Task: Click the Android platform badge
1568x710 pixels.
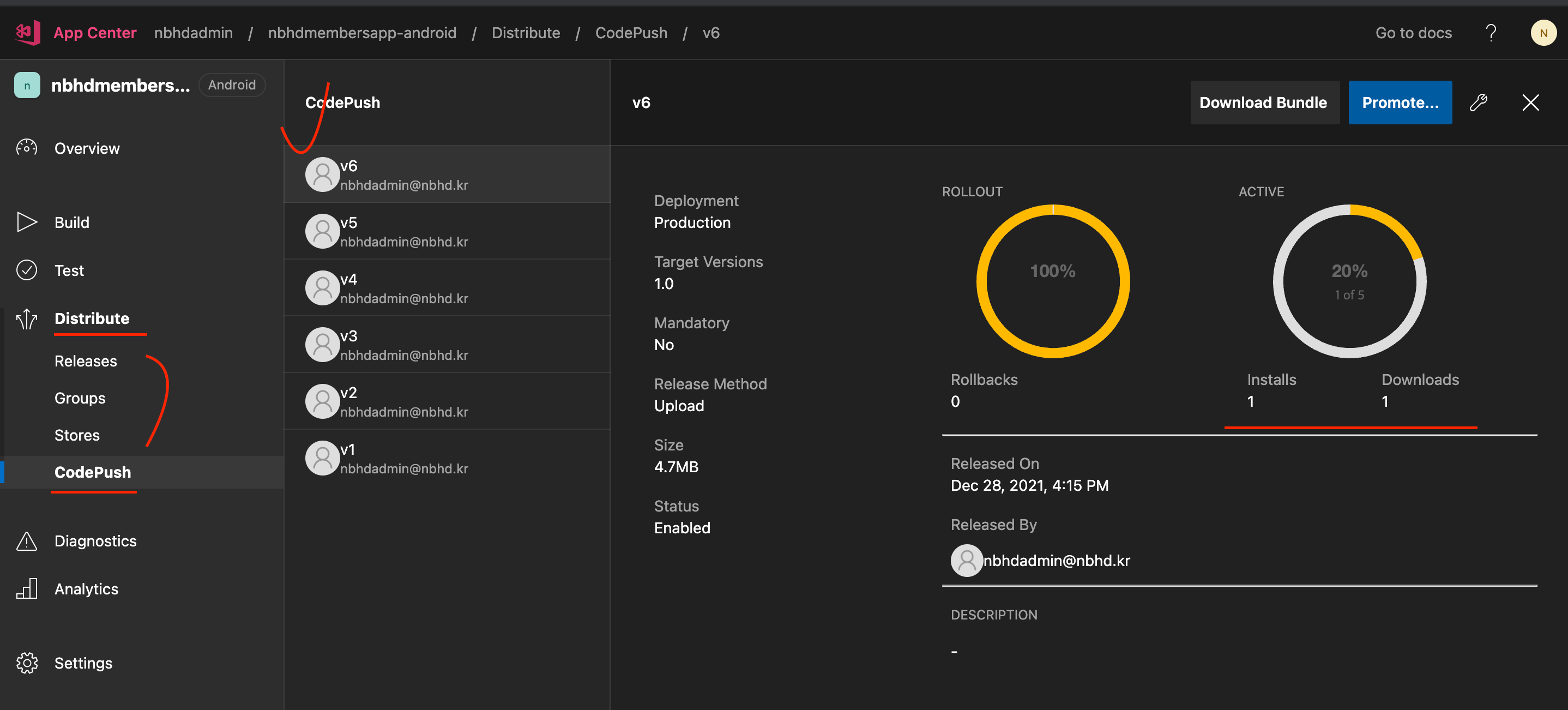Action: pos(232,85)
